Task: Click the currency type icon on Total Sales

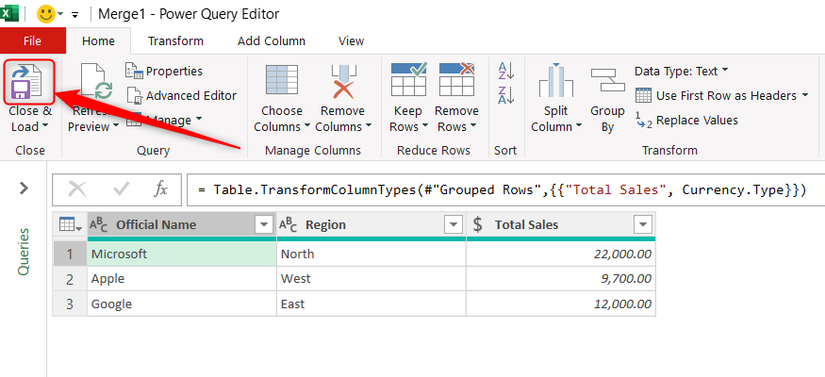Action: [477, 225]
